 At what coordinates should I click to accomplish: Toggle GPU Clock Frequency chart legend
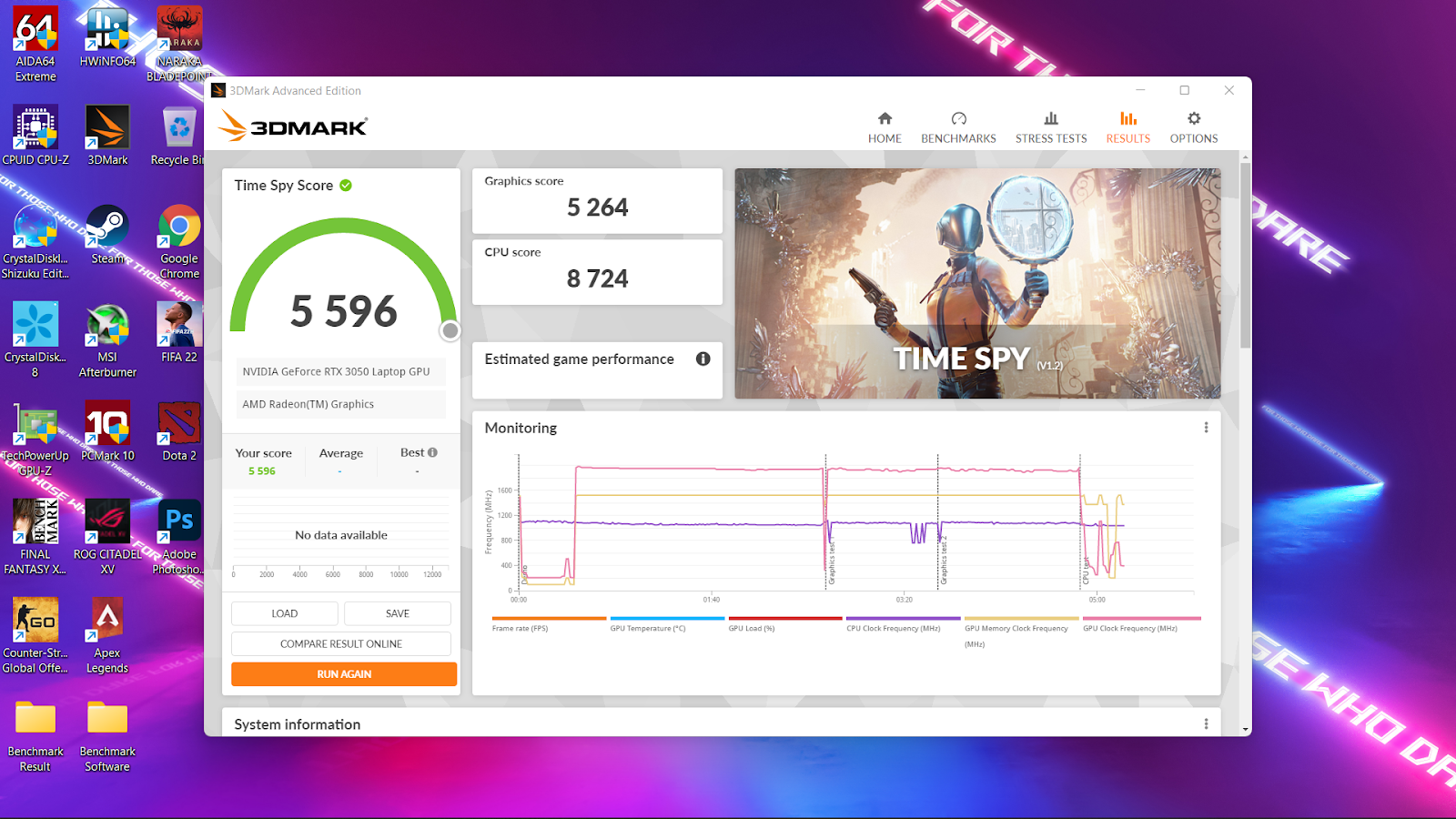(1142, 624)
